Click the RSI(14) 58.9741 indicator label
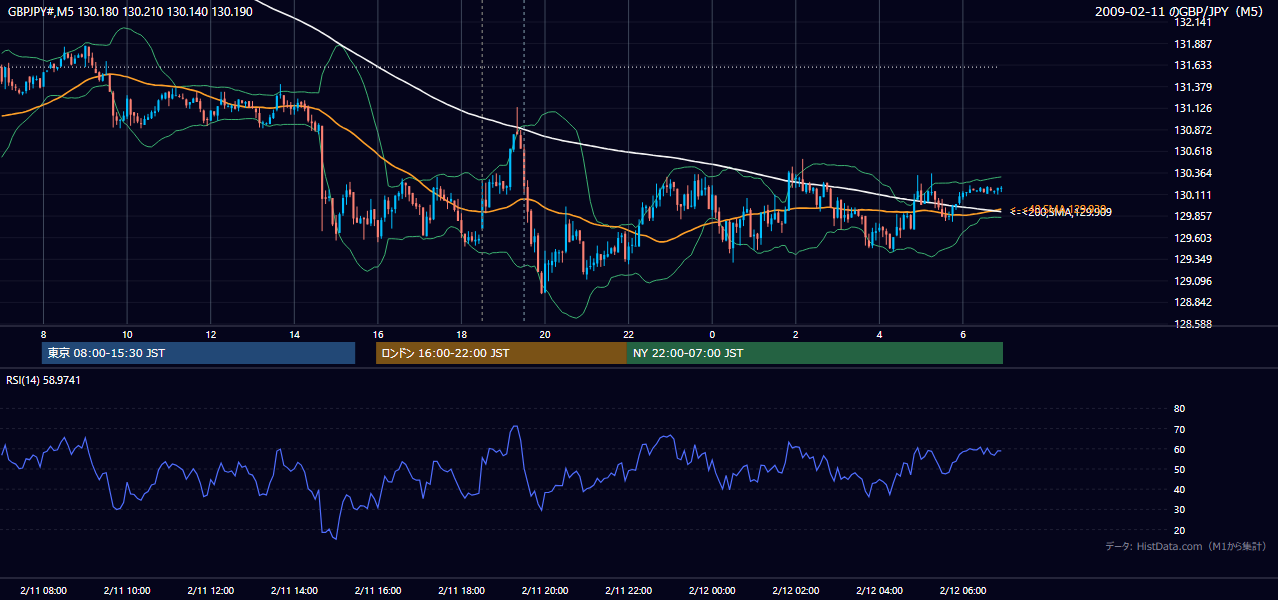1278x600 pixels. 43,380
